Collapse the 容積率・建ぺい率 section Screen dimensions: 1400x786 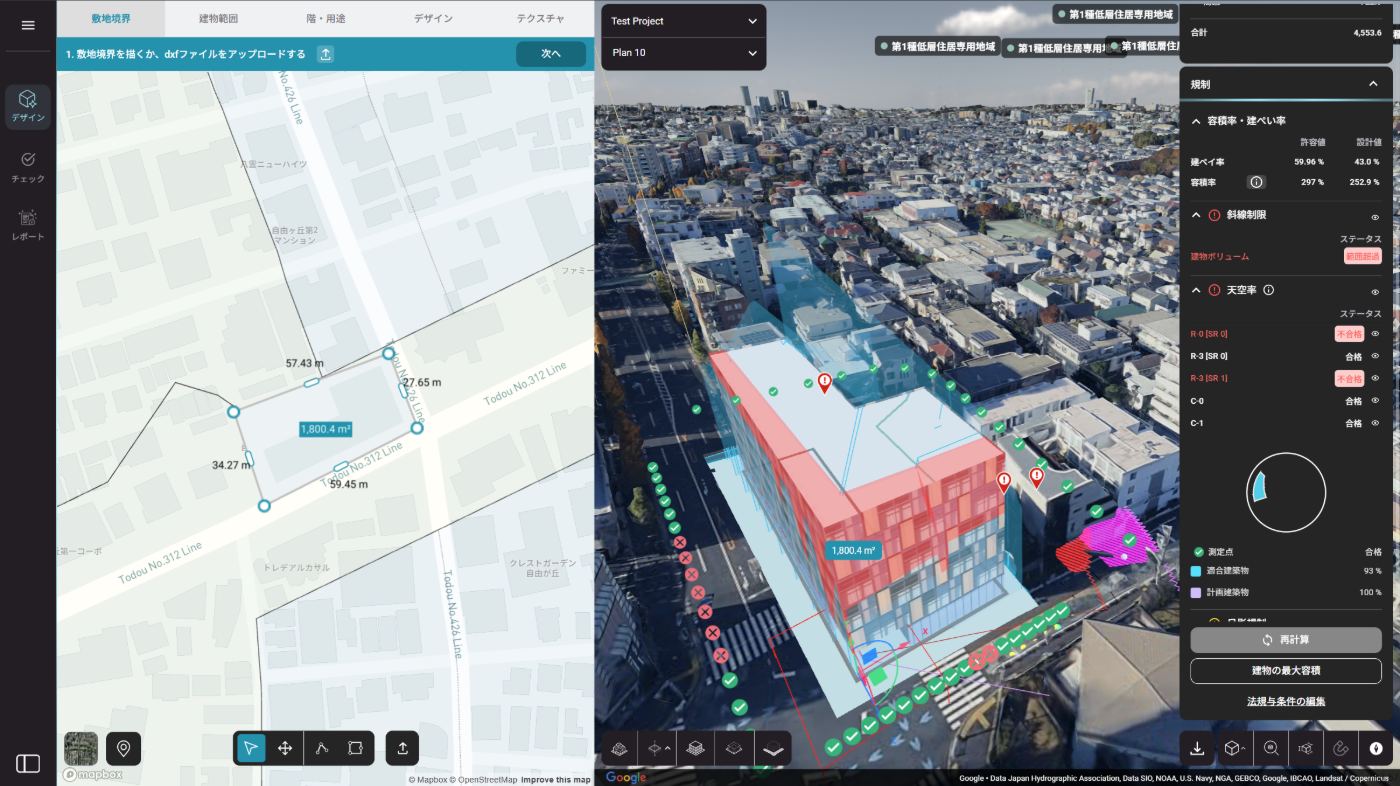click(x=1195, y=120)
